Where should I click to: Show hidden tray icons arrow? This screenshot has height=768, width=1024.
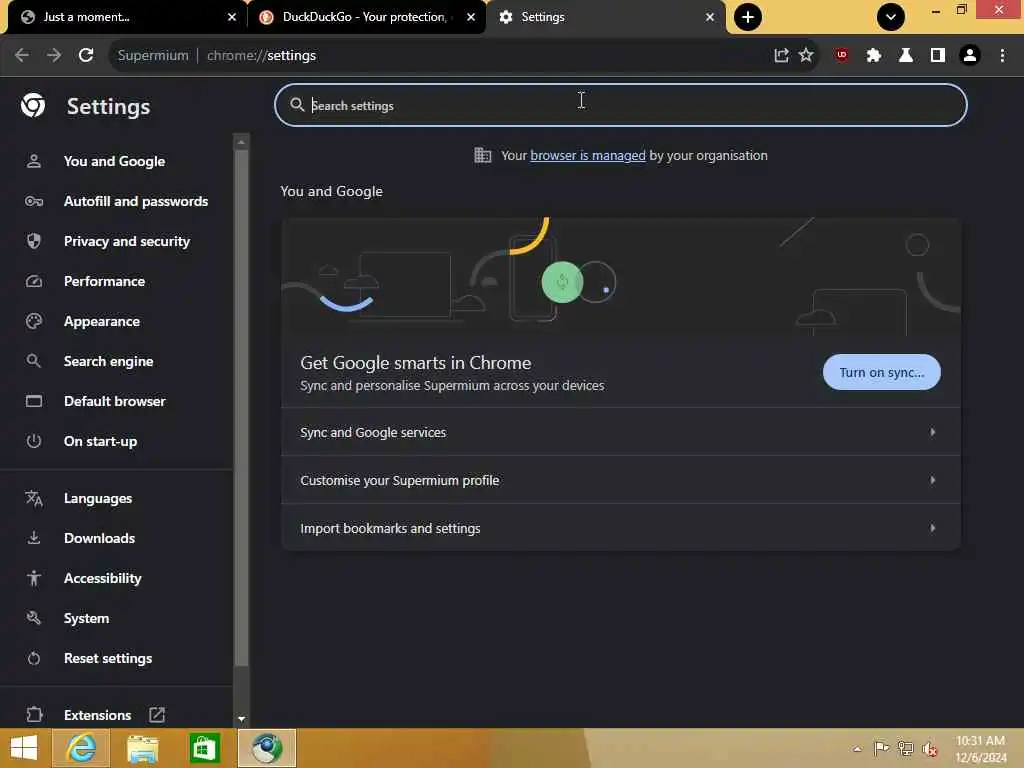857,748
